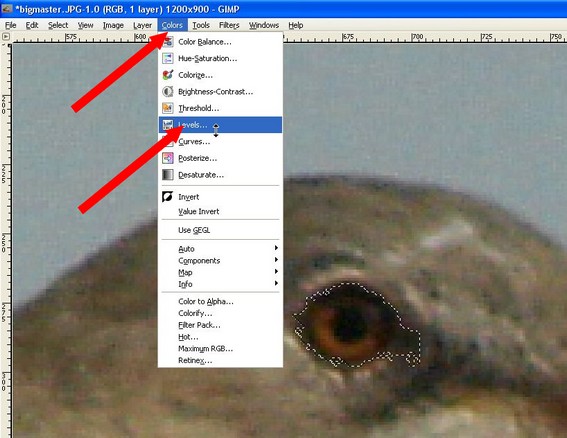This screenshot has width=567, height=438.
Task: Toggle Use GEGL option
Action: [220, 230]
